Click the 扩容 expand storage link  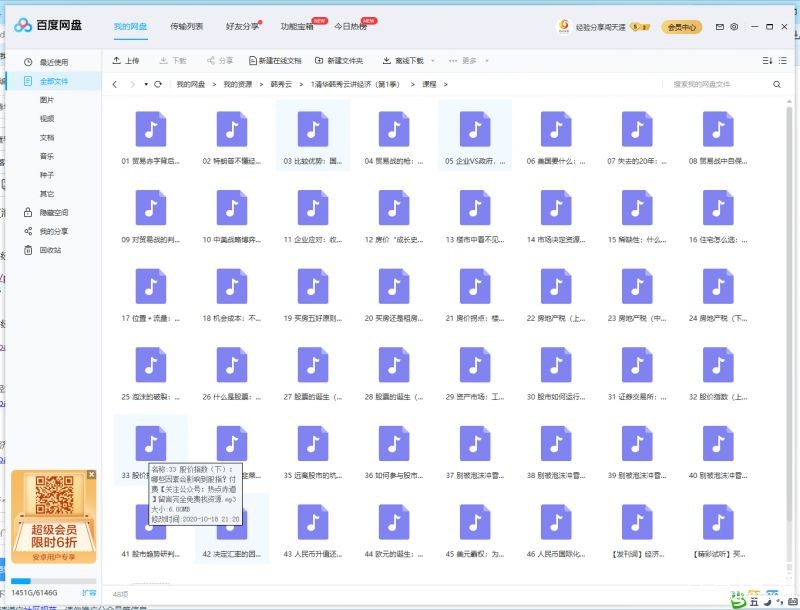(89, 593)
